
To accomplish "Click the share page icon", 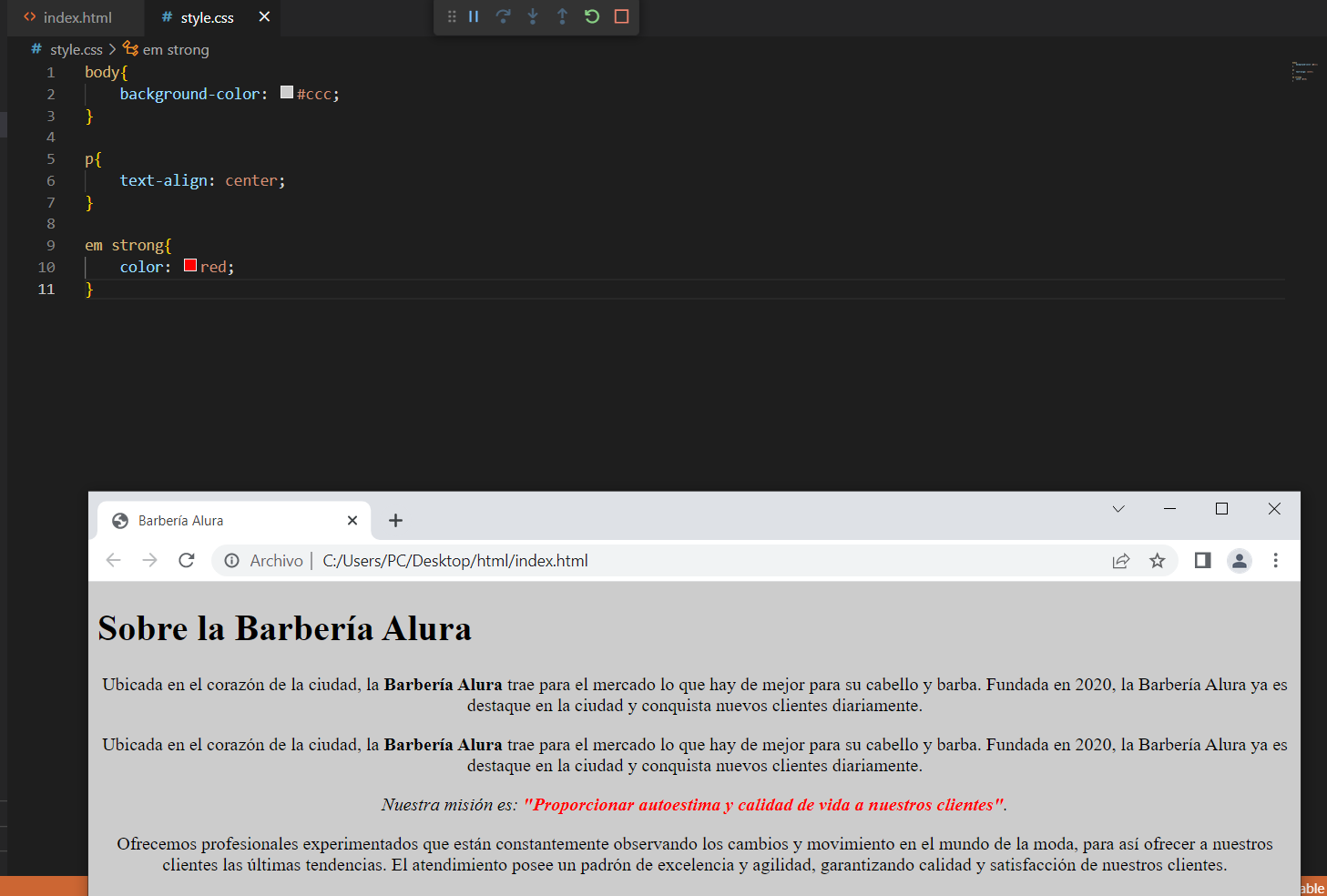I will coord(1121,560).
